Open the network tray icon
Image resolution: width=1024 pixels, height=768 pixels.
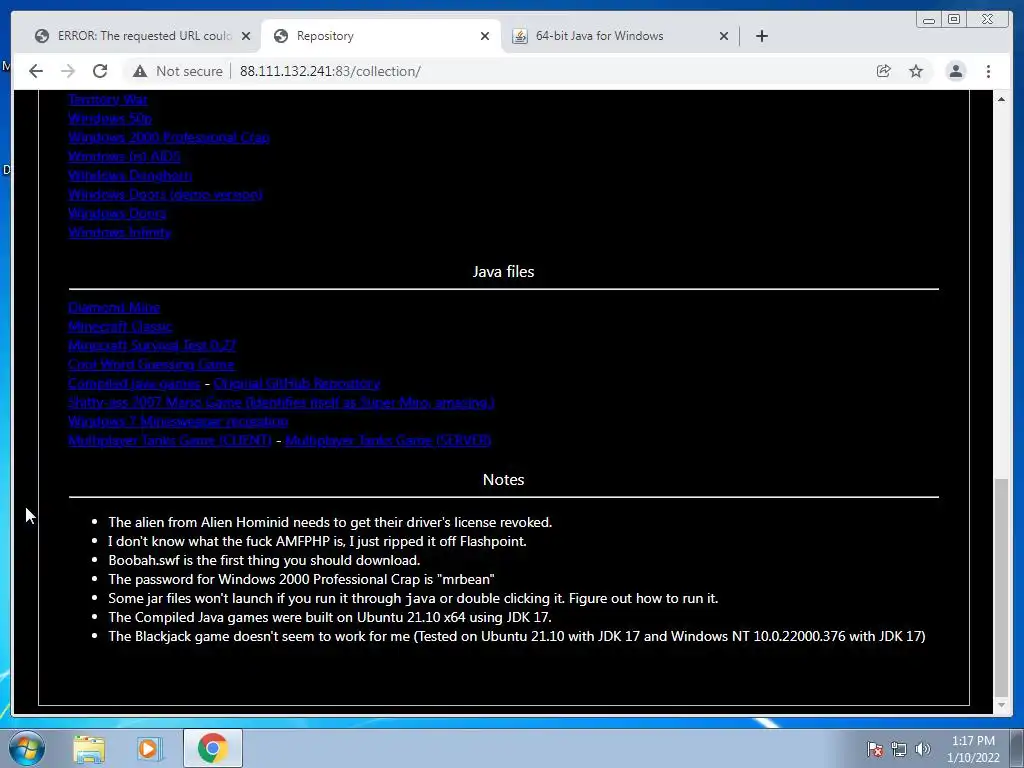tap(899, 749)
